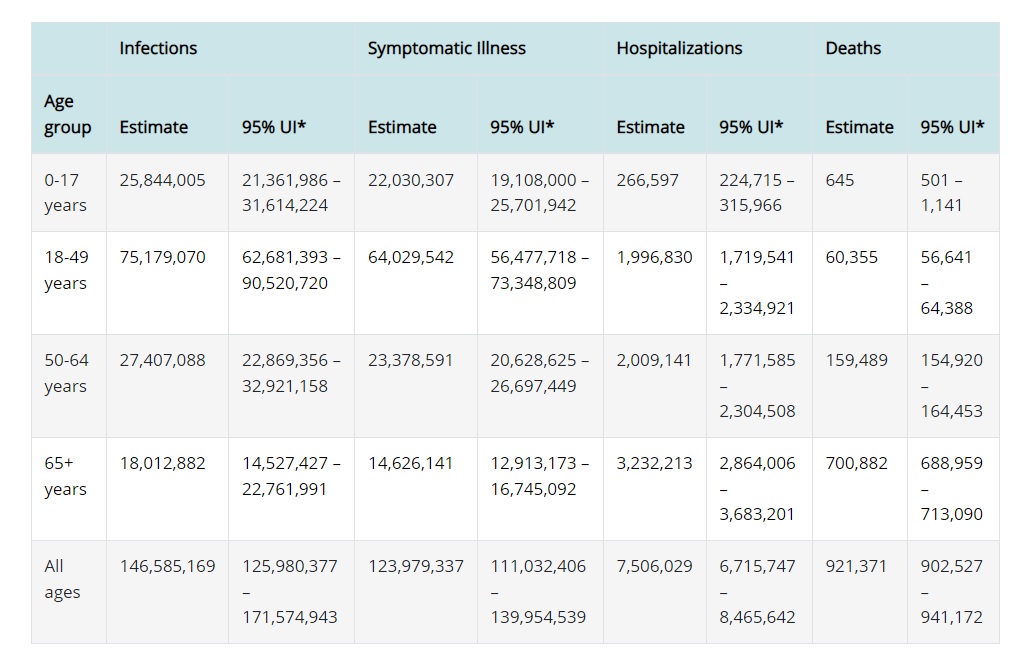Select the 0-17 years row label
1014x657 pixels.
click(65, 193)
